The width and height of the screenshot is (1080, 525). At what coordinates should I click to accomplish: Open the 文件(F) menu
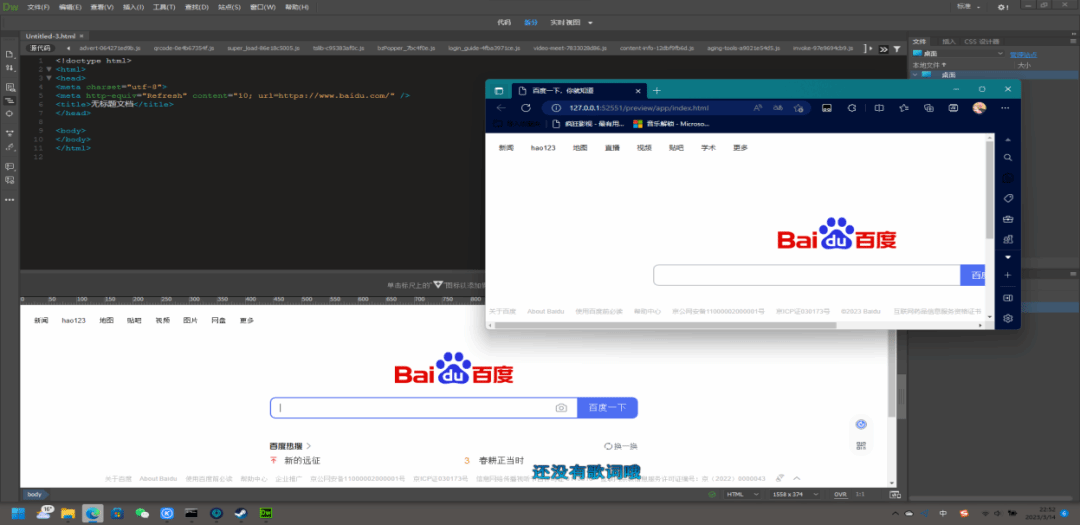pos(39,6)
